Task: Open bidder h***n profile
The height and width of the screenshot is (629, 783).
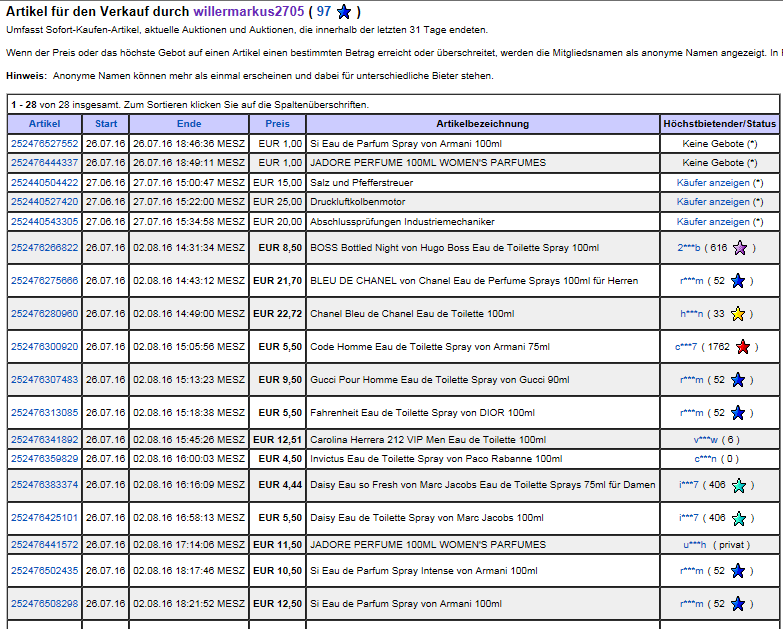Action: coord(692,314)
